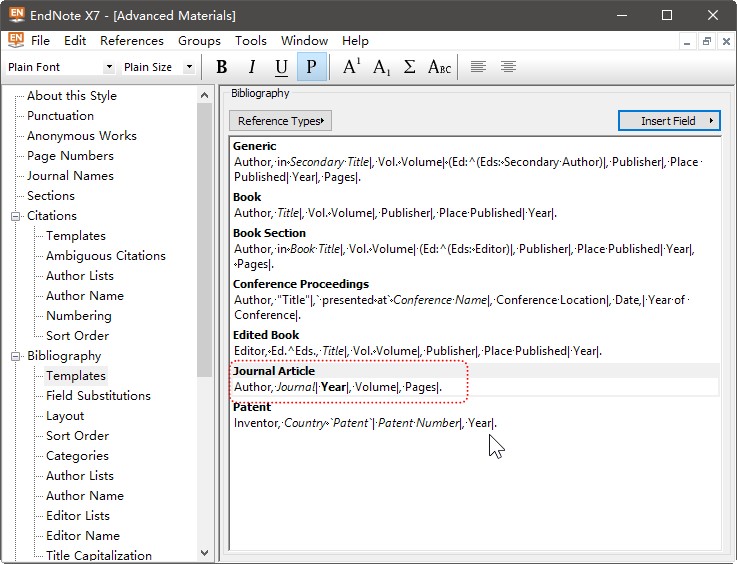Open the Tools menu
The width and height of the screenshot is (737, 564).
[250, 41]
